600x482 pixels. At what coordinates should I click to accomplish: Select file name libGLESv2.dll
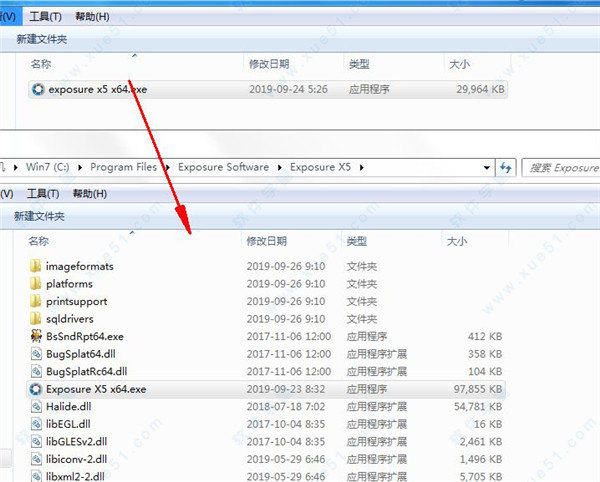click(77, 442)
